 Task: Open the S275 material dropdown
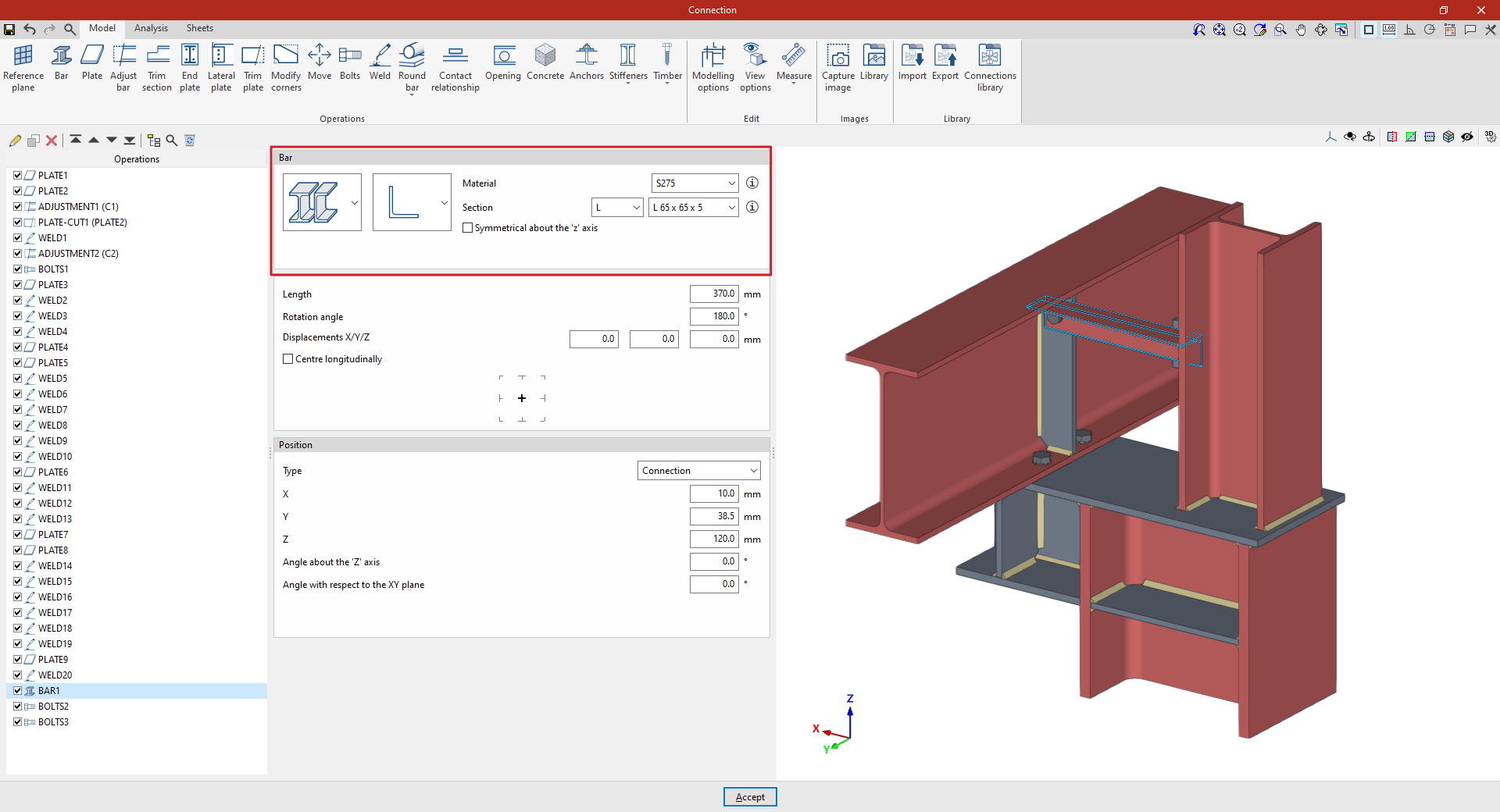click(x=695, y=183)
